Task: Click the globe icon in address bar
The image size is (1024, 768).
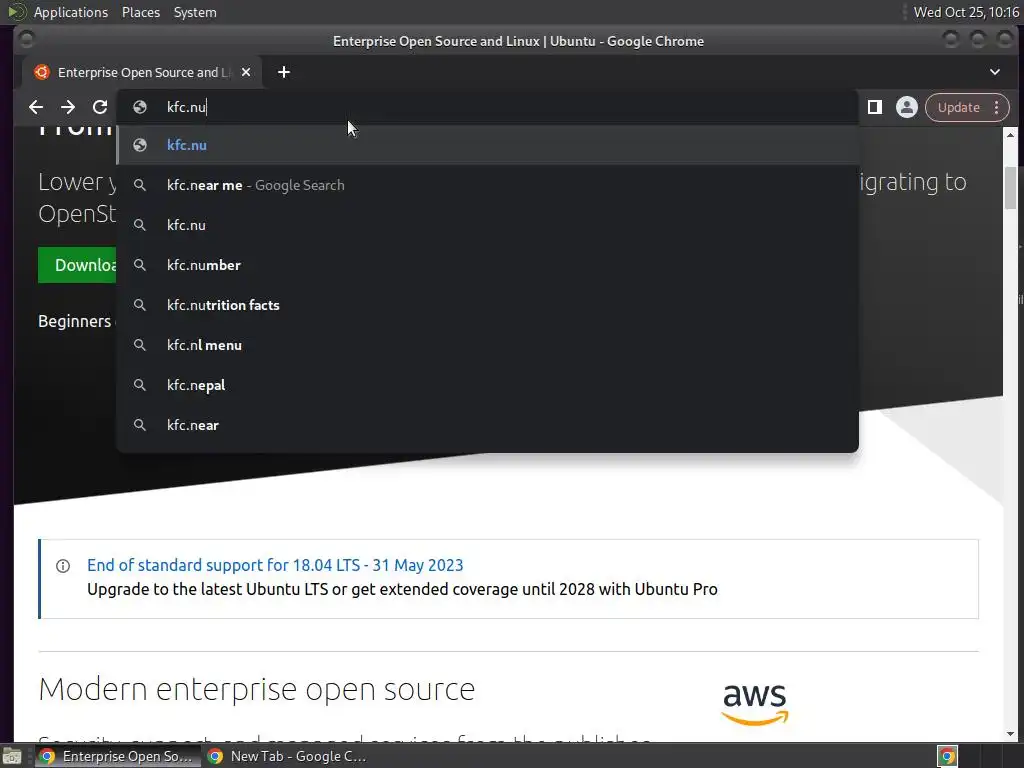Action: (140, 107)
